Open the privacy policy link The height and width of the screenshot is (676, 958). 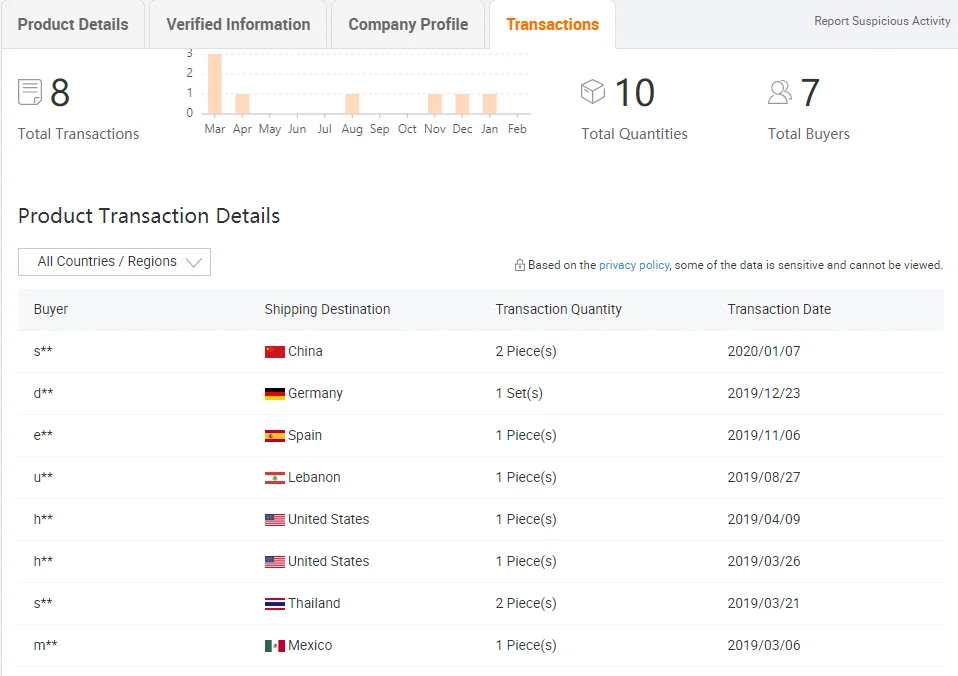tap(634, 265)
